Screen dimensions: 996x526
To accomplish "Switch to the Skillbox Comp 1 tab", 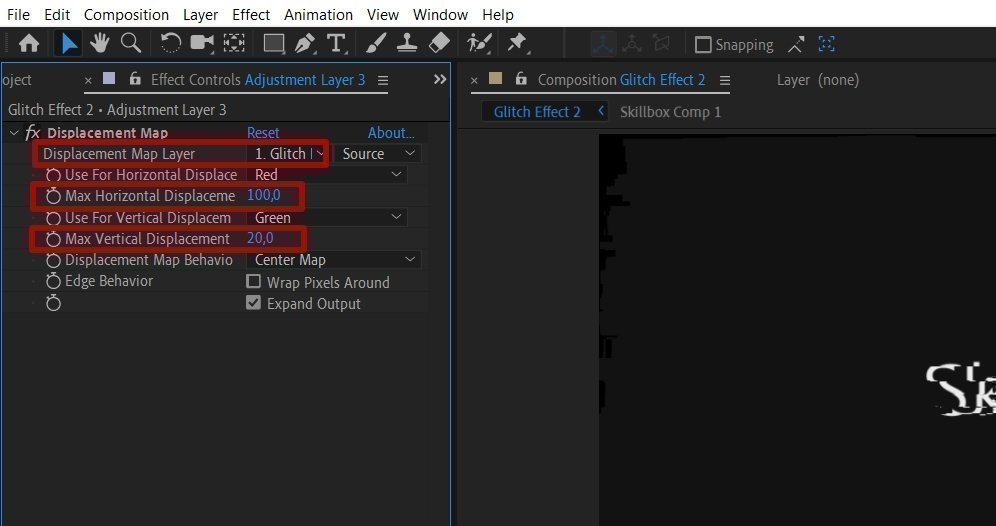I will (x=670, y=112).
